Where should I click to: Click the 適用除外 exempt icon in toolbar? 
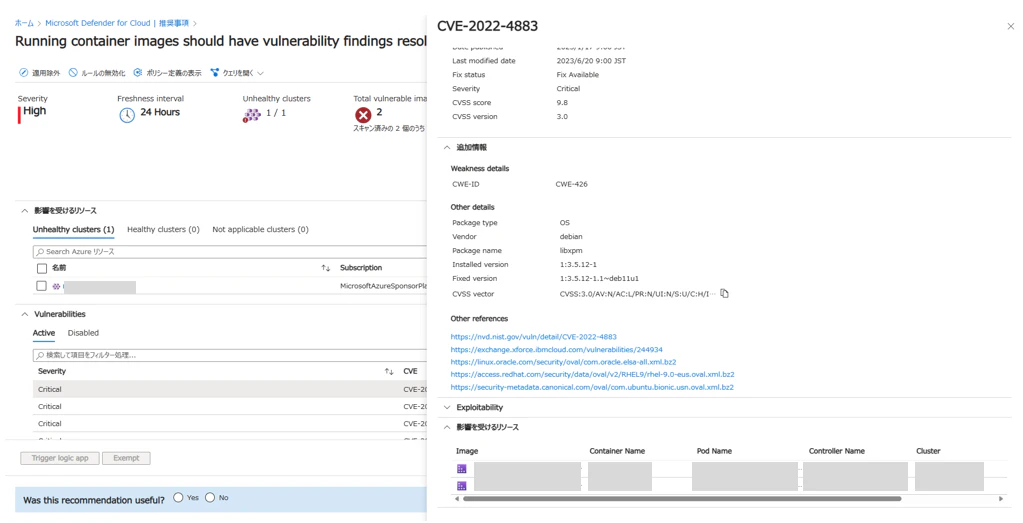23,73
